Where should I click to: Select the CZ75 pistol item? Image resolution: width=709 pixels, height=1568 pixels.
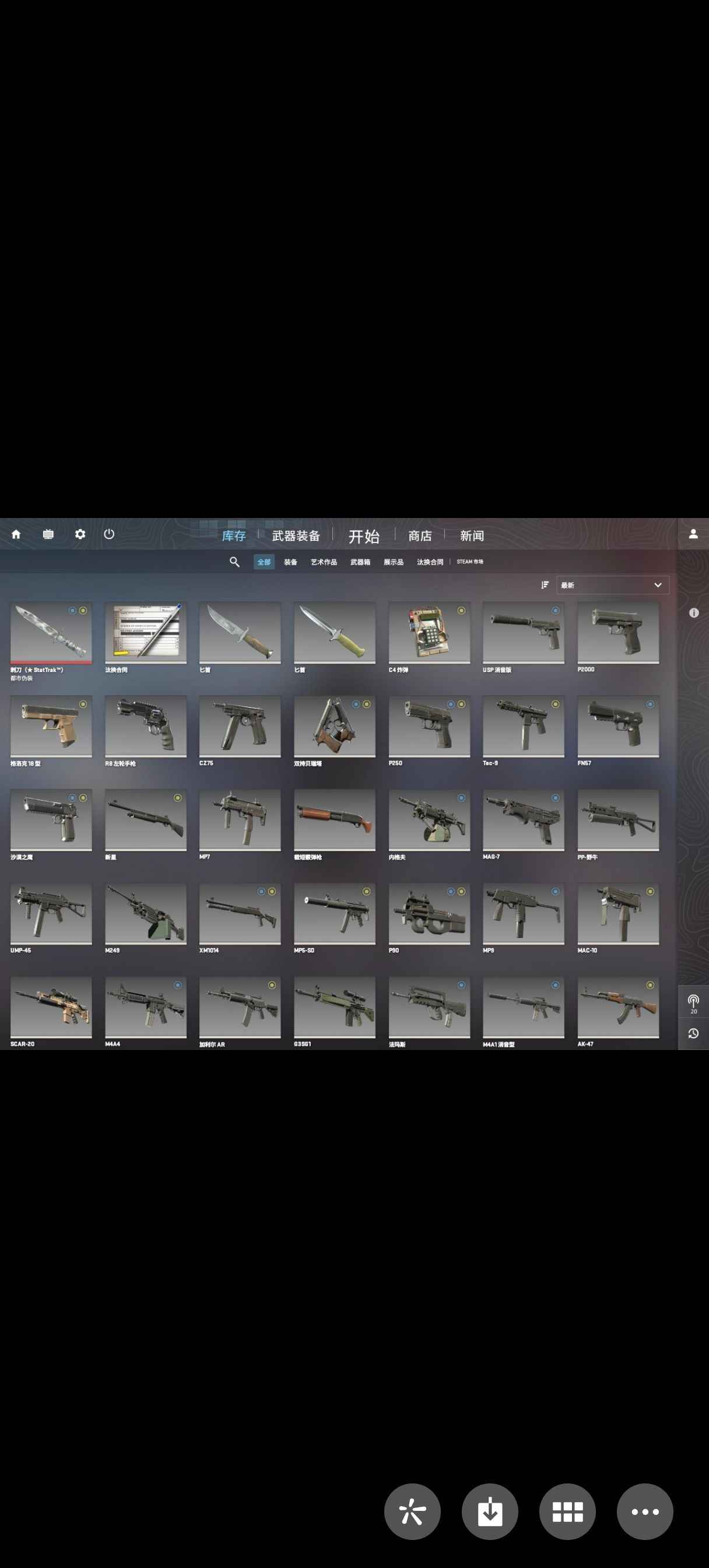(x=240, y=731)
